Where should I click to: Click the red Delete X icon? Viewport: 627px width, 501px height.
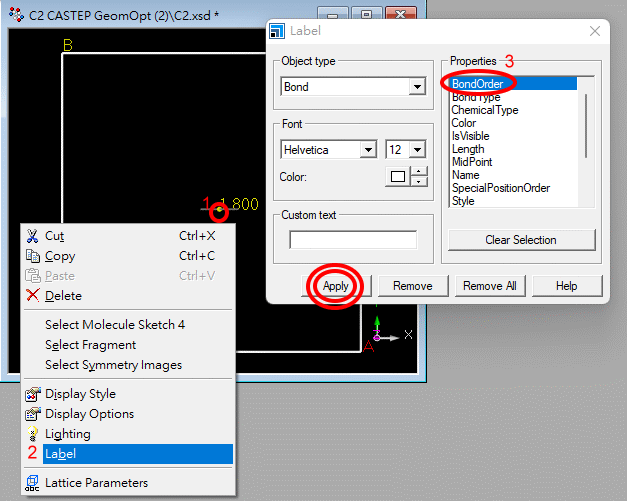pyautogui.click(x=32, y=296)
